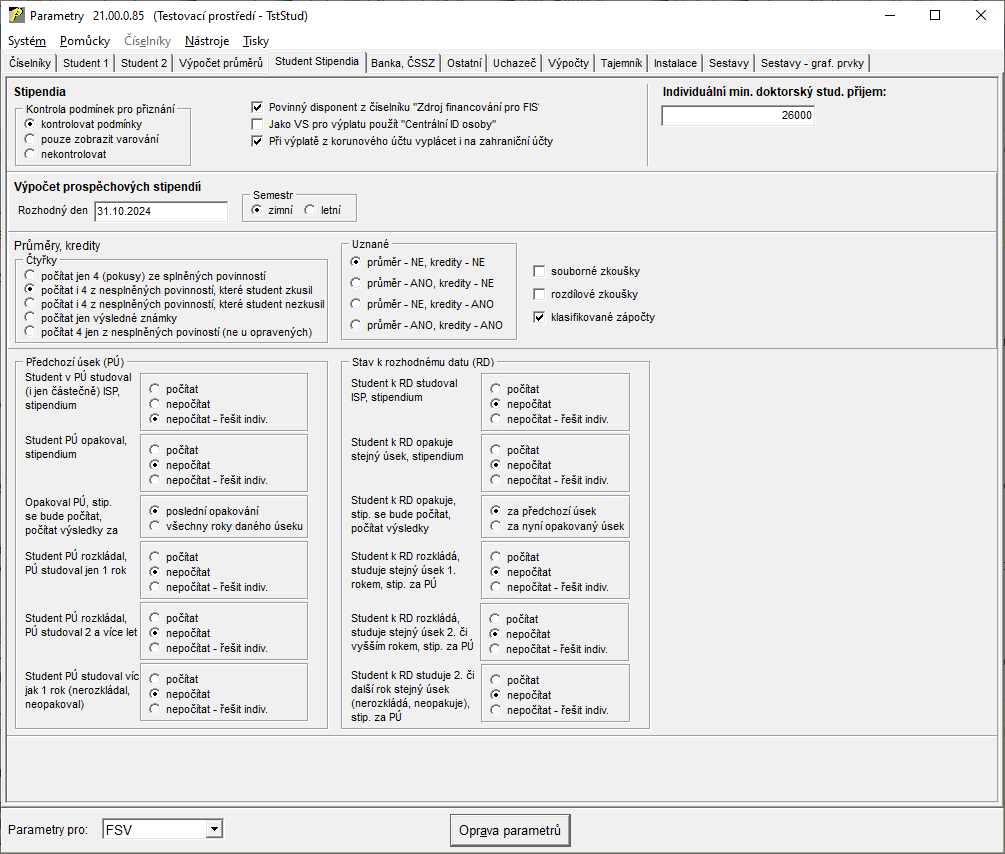Switch to the Výpočet průměrů tab

(221, 63)
